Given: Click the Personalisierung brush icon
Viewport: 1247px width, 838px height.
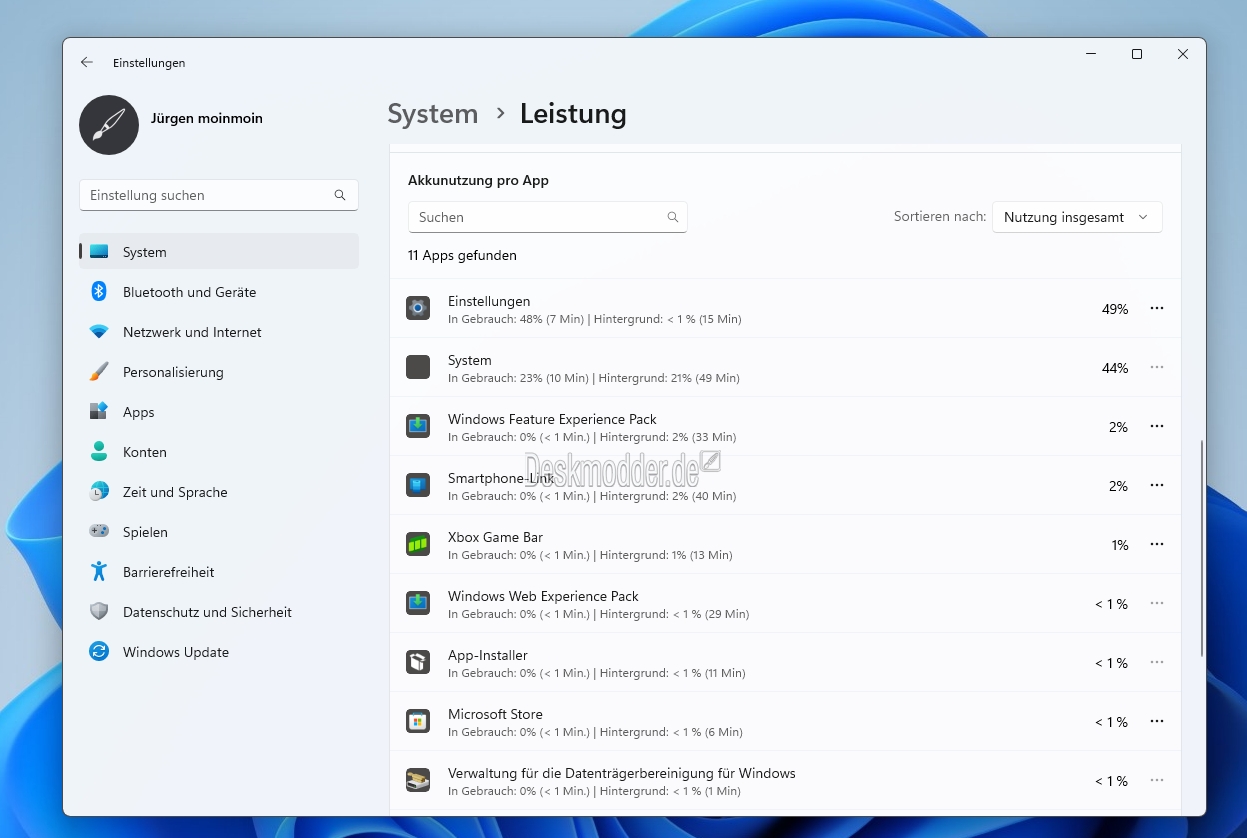Looking at the screenshot, I should click(98, 372).
